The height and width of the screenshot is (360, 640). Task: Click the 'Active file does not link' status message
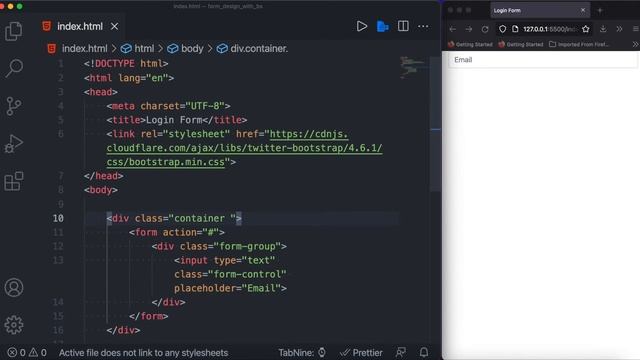click(143, 353)
